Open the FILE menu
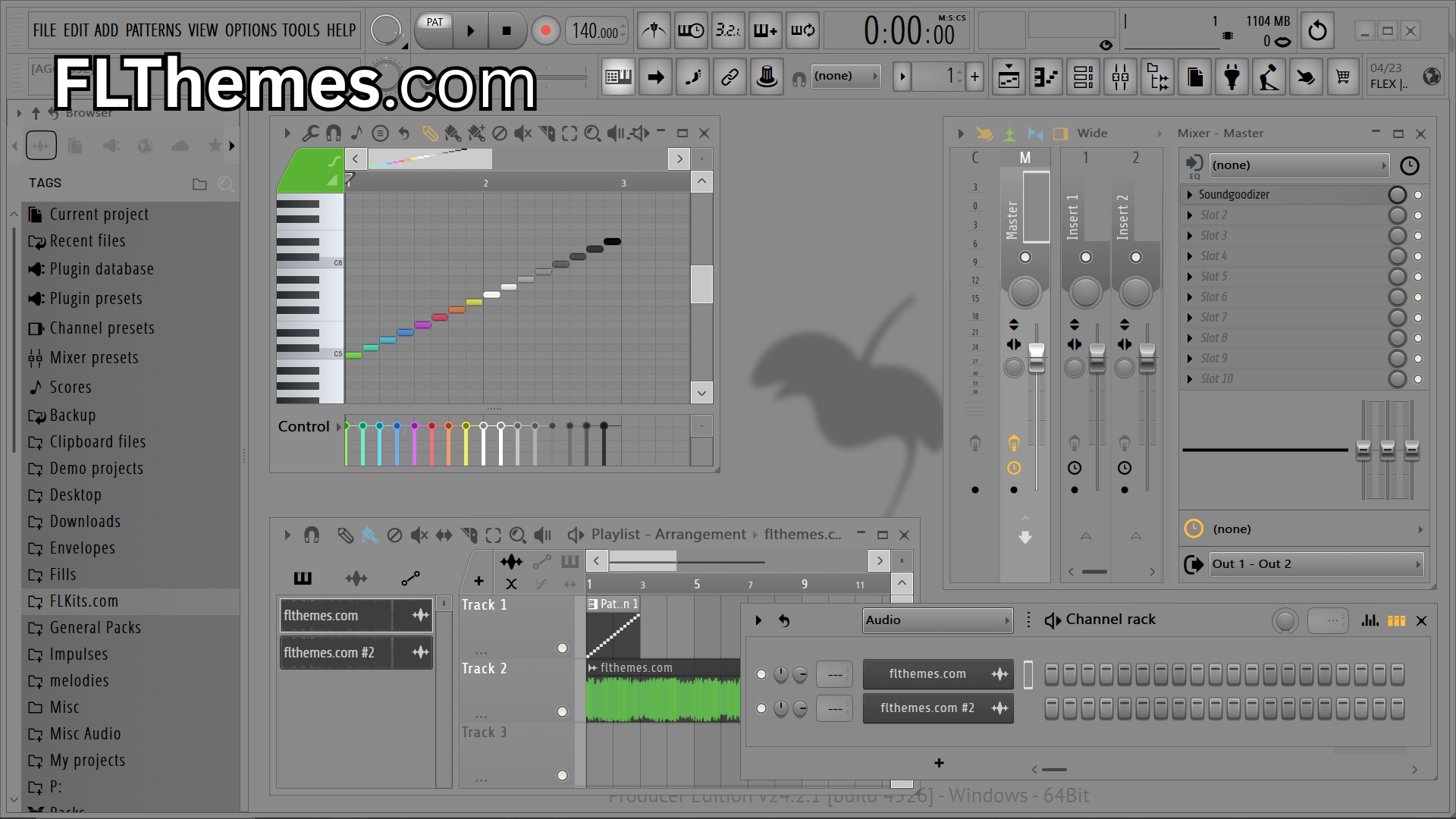Screen dimensions: 1456x819 pos(45,30)
